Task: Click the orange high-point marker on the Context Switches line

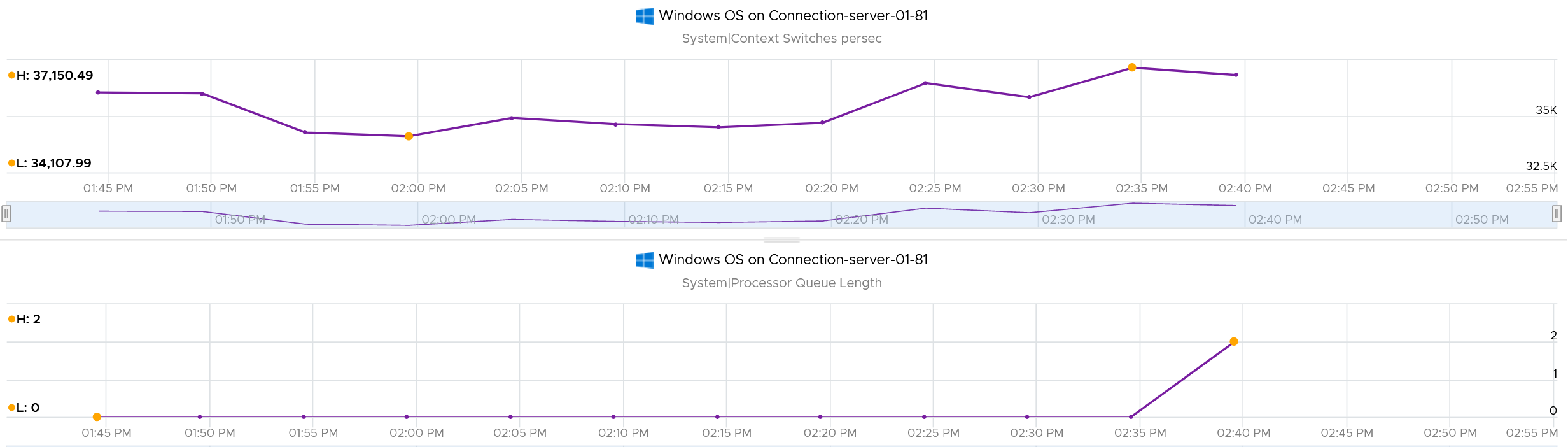Action: (x=1132, y=67)
